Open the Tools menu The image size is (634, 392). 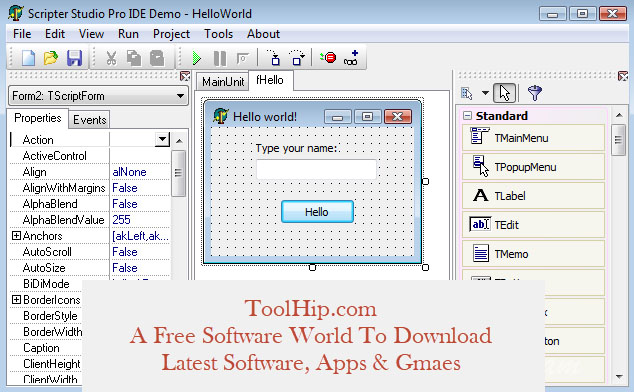click(218, 34)
